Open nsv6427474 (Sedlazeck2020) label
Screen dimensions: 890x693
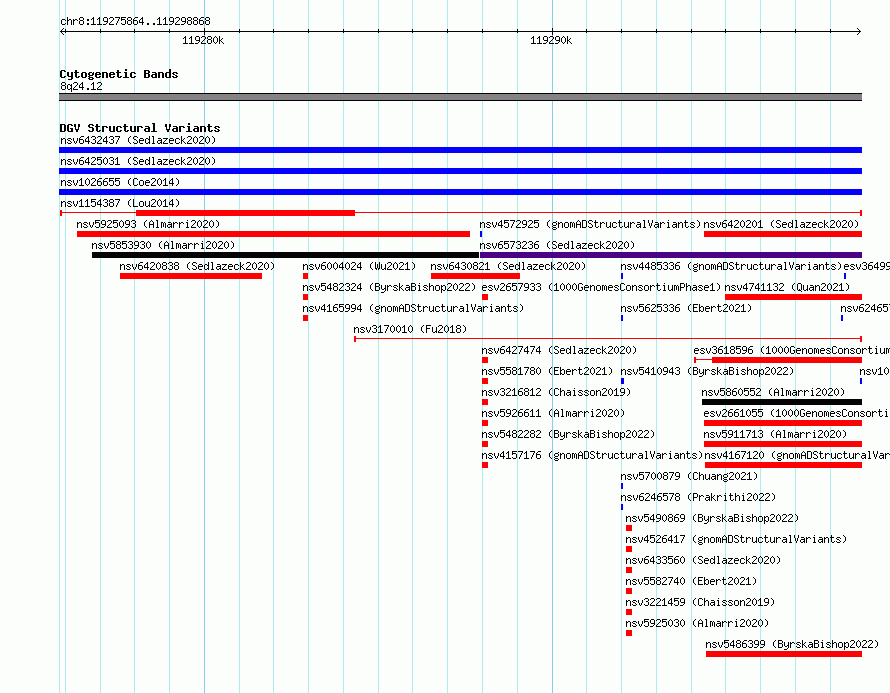coord(559,350)
